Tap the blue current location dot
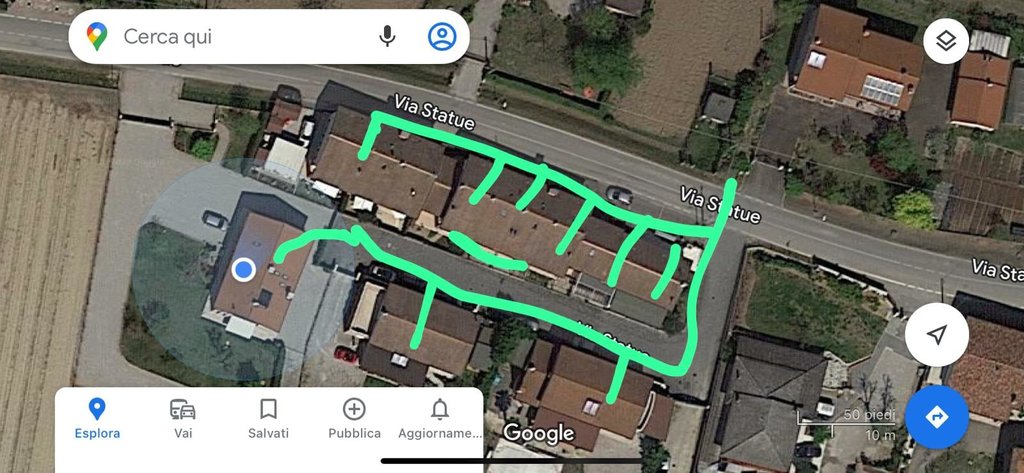The width and height of the screenshot is (1024, 473). click(x=244, y=269)
